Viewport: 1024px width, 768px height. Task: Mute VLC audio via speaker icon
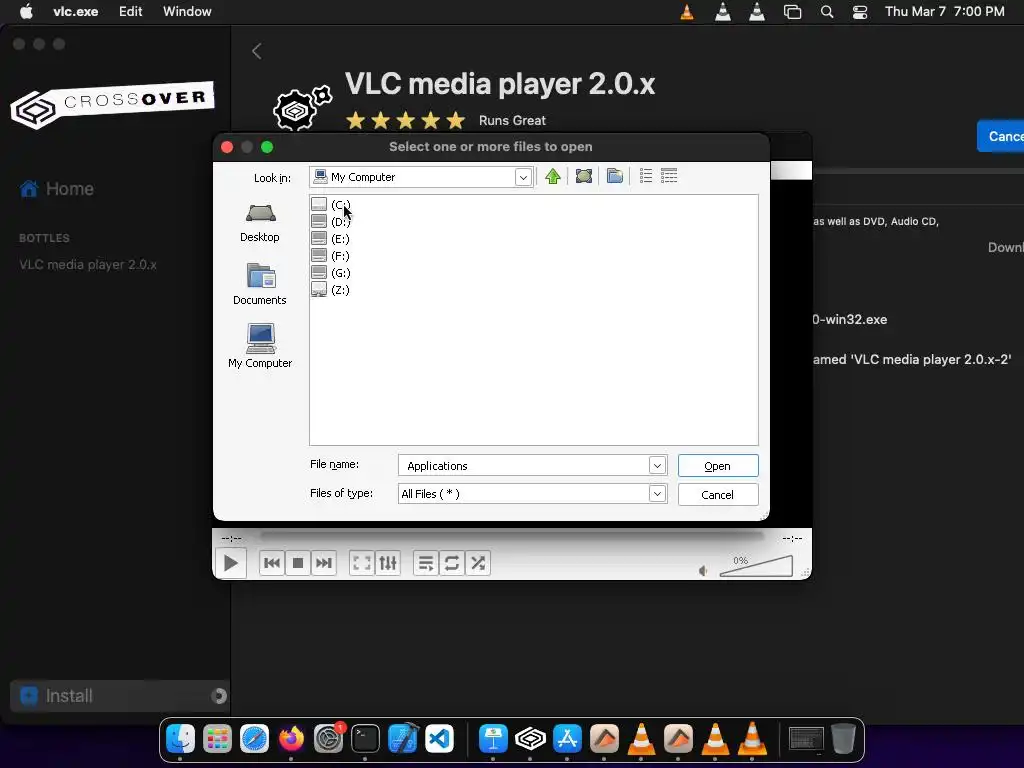click(x=703, y=571)
